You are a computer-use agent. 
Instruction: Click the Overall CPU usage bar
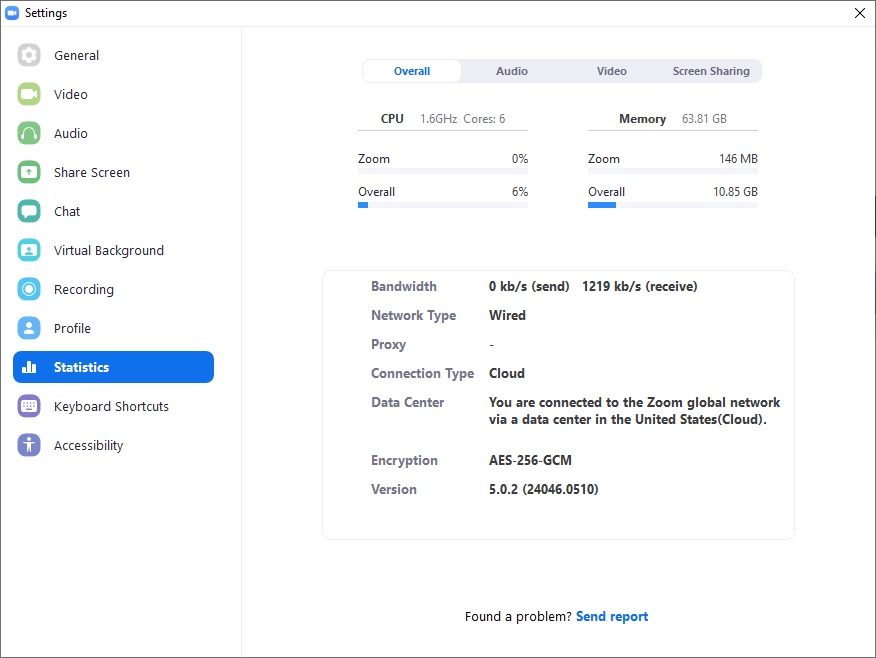(x=443, y=205)
